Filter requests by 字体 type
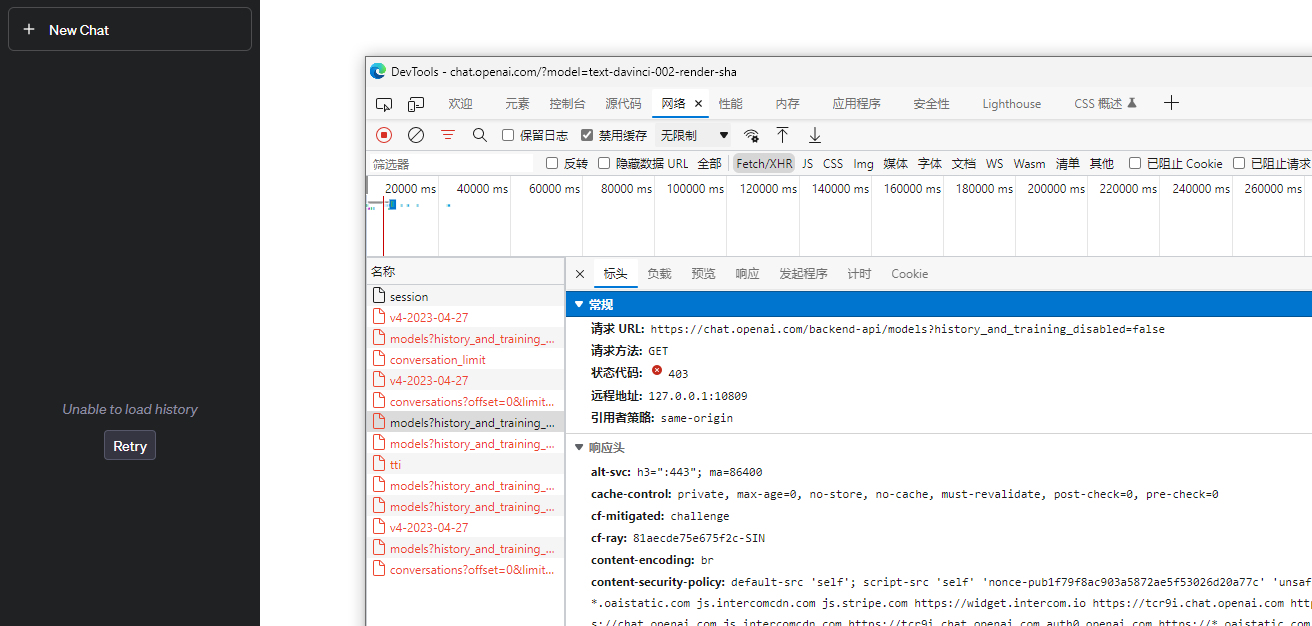 point(930,163)
